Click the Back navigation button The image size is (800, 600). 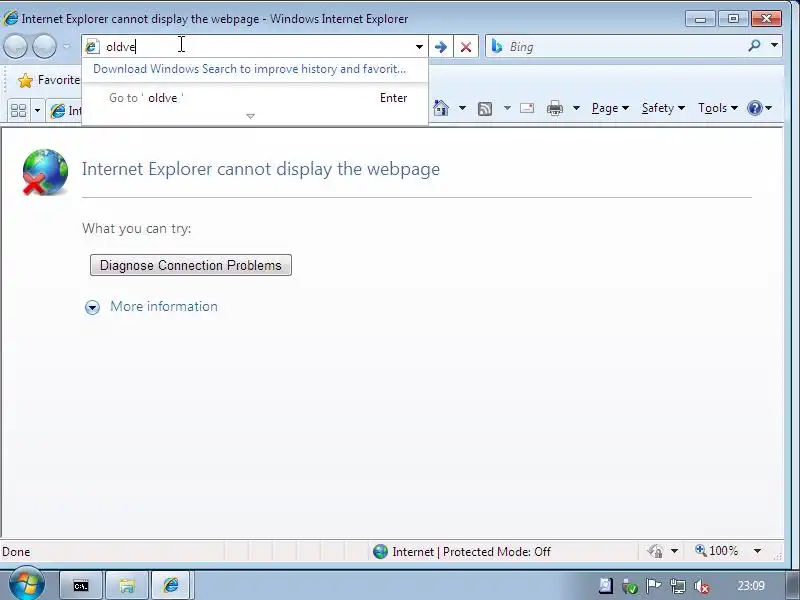(x=16, y=46)
